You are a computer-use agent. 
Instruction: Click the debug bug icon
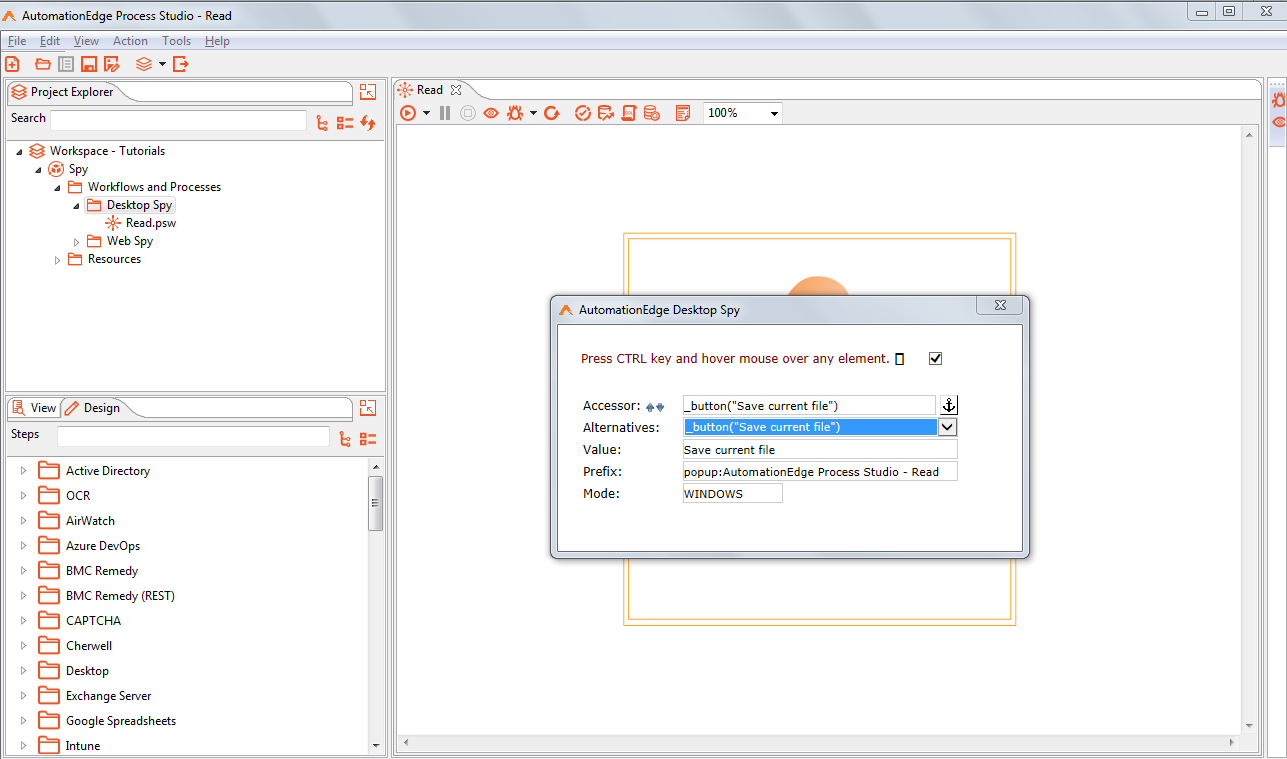515,113
